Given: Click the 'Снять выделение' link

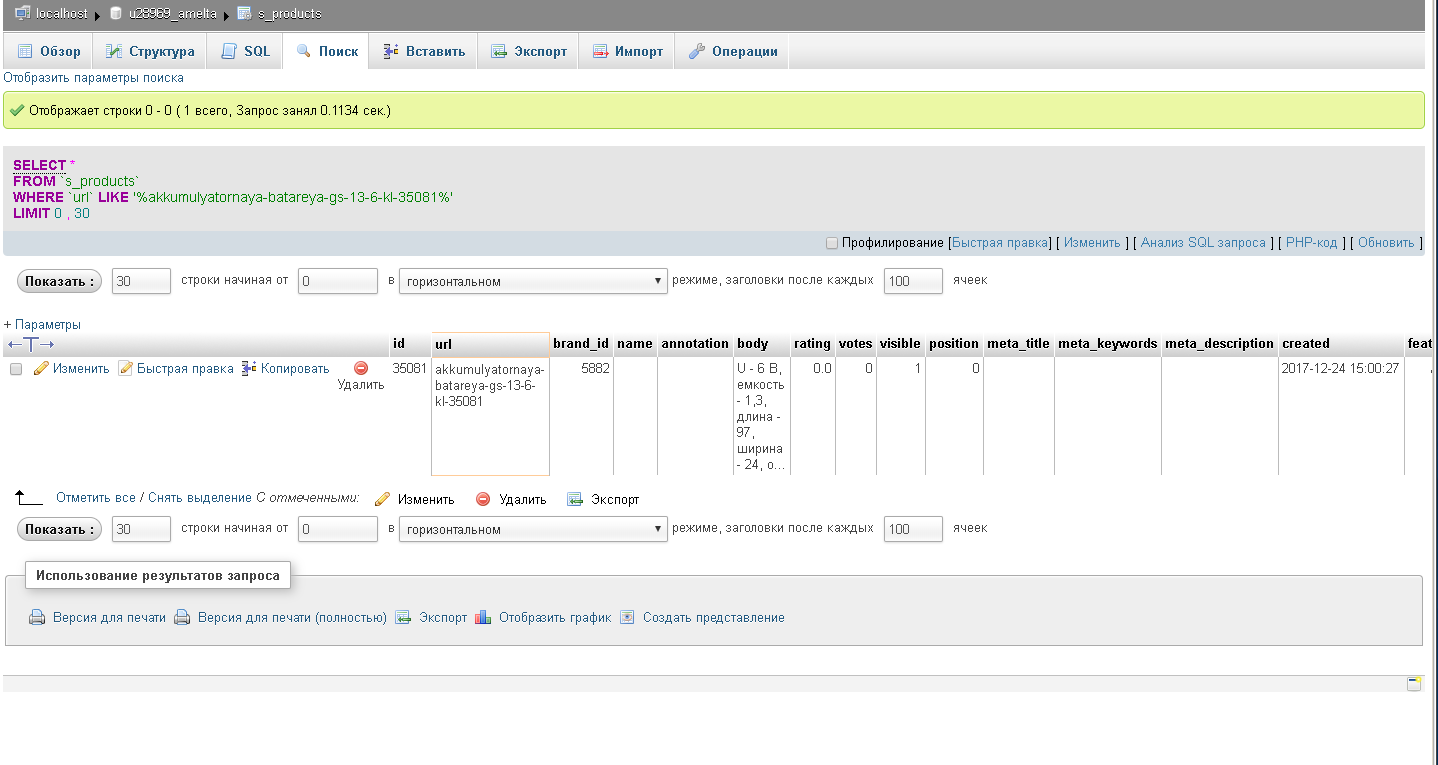Looking at the screenshot, I should tap(200, 497).
